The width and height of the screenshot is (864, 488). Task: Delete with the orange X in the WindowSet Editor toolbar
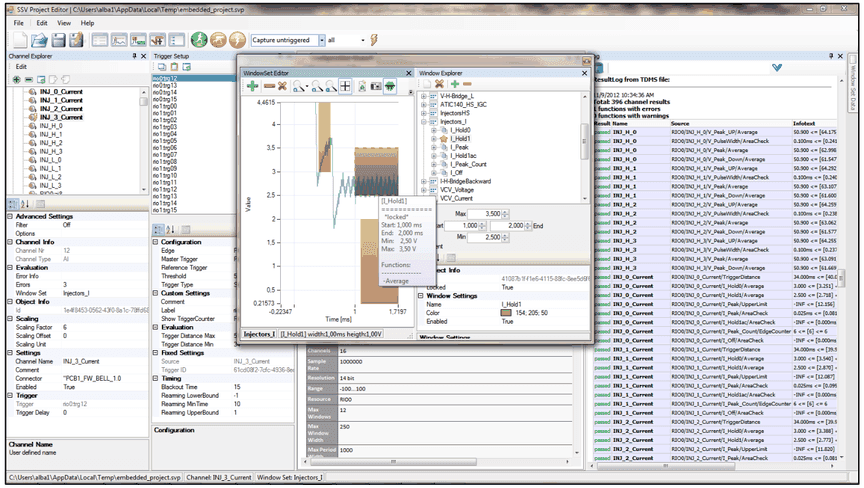pos(282,86)
